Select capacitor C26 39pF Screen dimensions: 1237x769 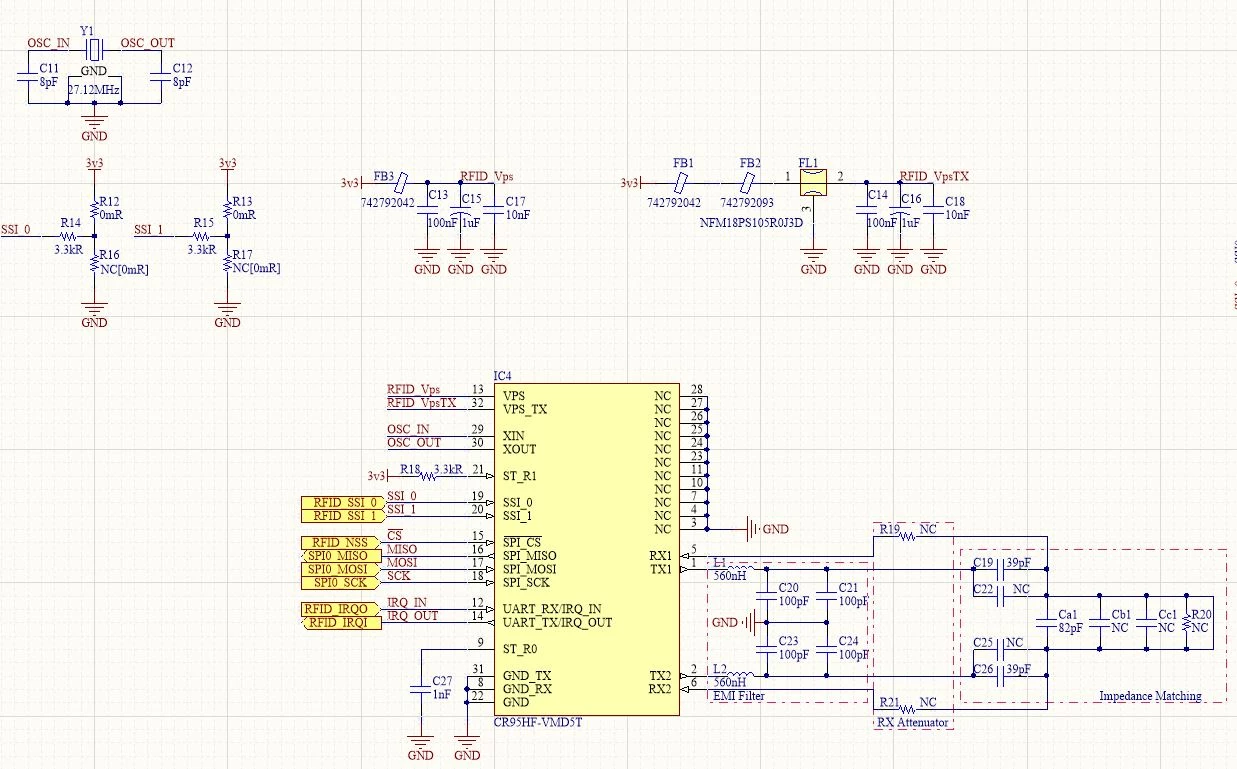point(1000,676)
